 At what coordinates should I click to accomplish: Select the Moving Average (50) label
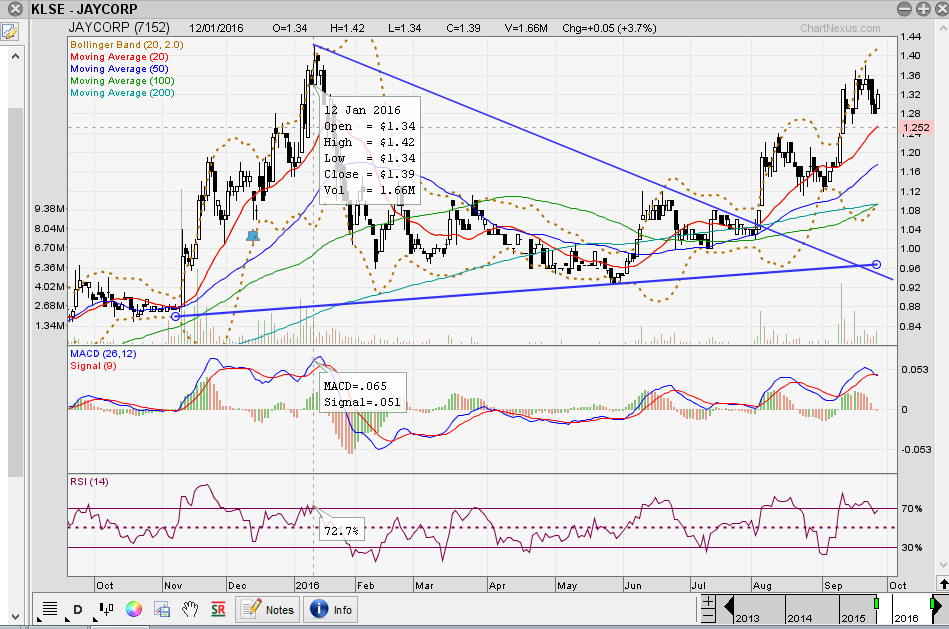point(119,69)
